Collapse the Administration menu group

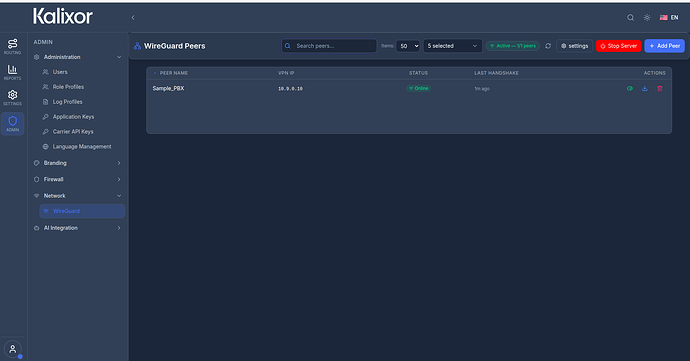click(x=78, y=57)
